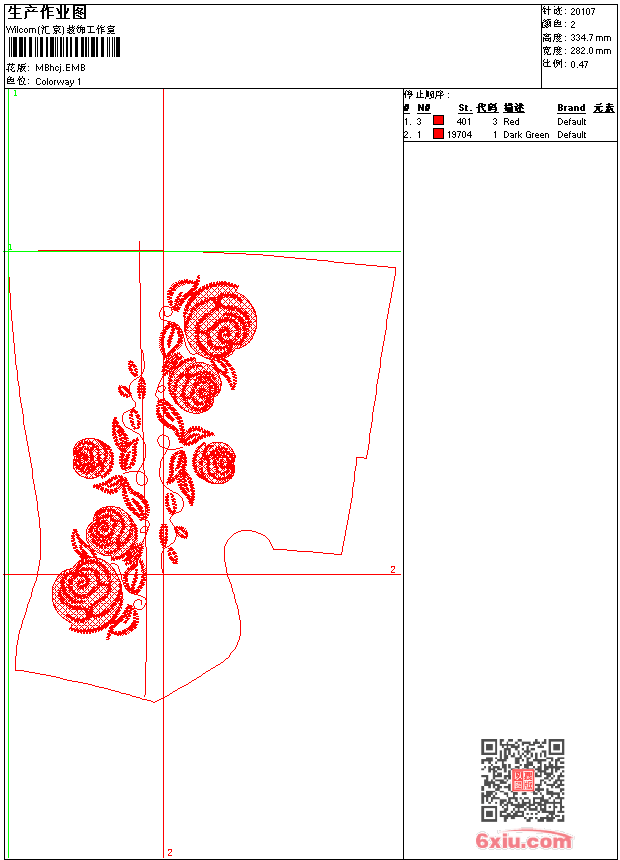
Task: Click the red seal in the QR code center
Action: [x=523, y=780]
